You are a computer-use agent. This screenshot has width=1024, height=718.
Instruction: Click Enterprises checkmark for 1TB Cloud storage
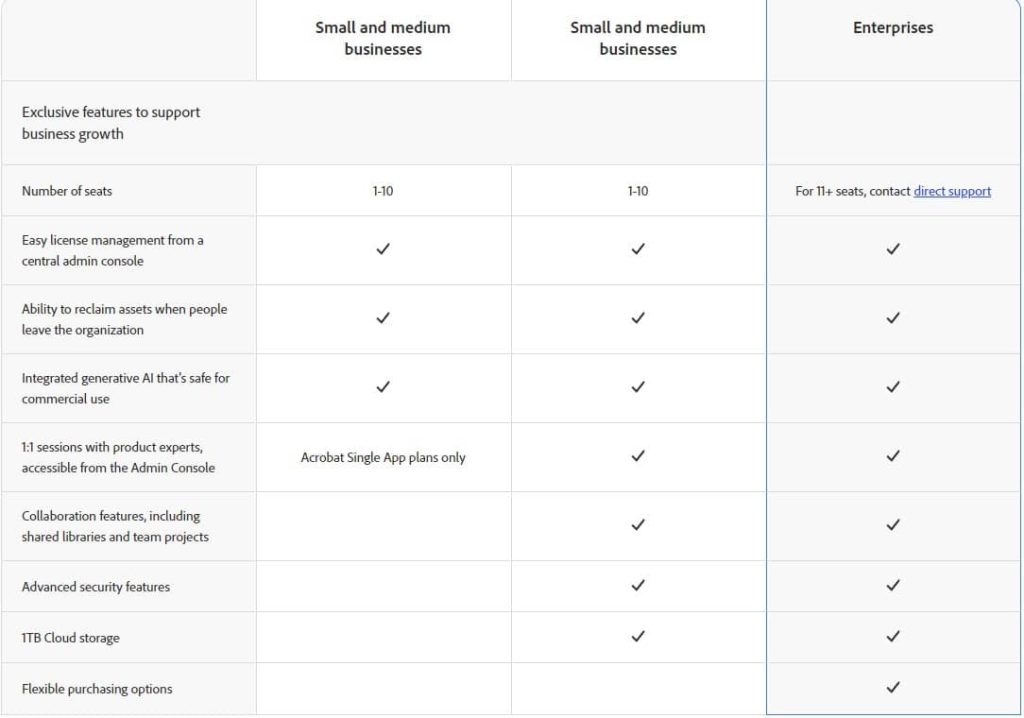(893, 636)
